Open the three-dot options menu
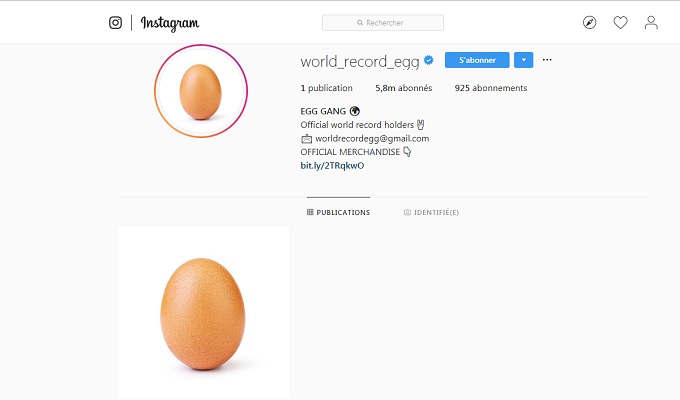The width and height of the screenshot is (680, 400). coord(547,60)
